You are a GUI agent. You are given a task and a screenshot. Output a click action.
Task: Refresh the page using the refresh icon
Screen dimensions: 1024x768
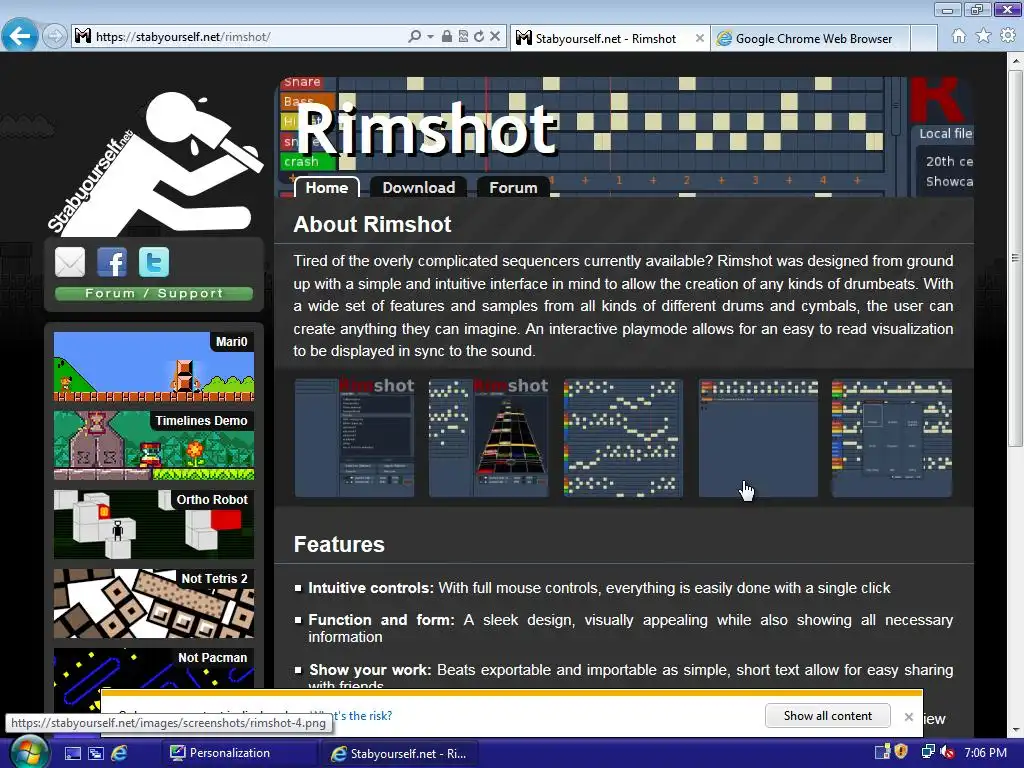(479, 37)
